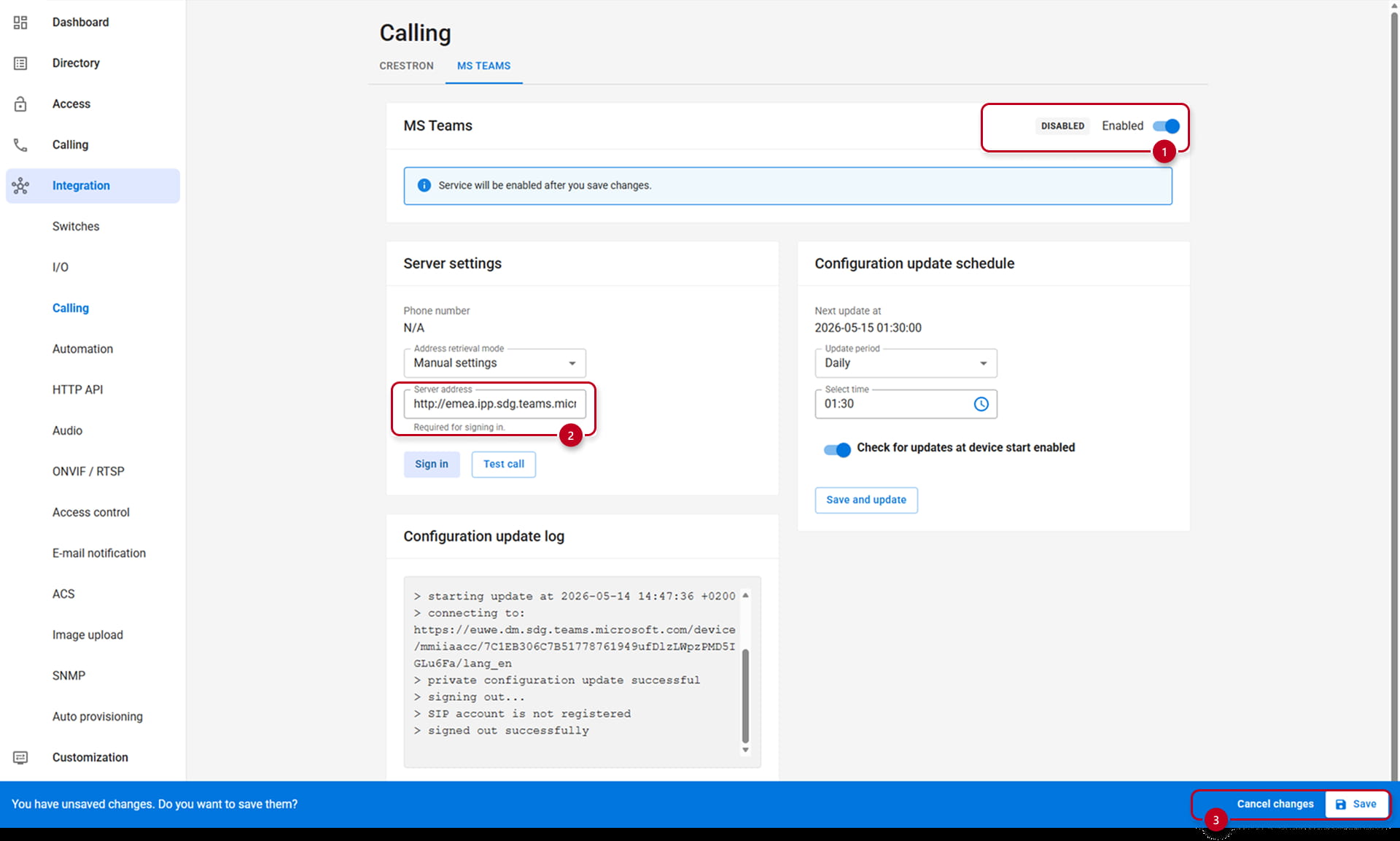Open Access control submenu item
Screen dimensions: 1400x841
(91, 513)
